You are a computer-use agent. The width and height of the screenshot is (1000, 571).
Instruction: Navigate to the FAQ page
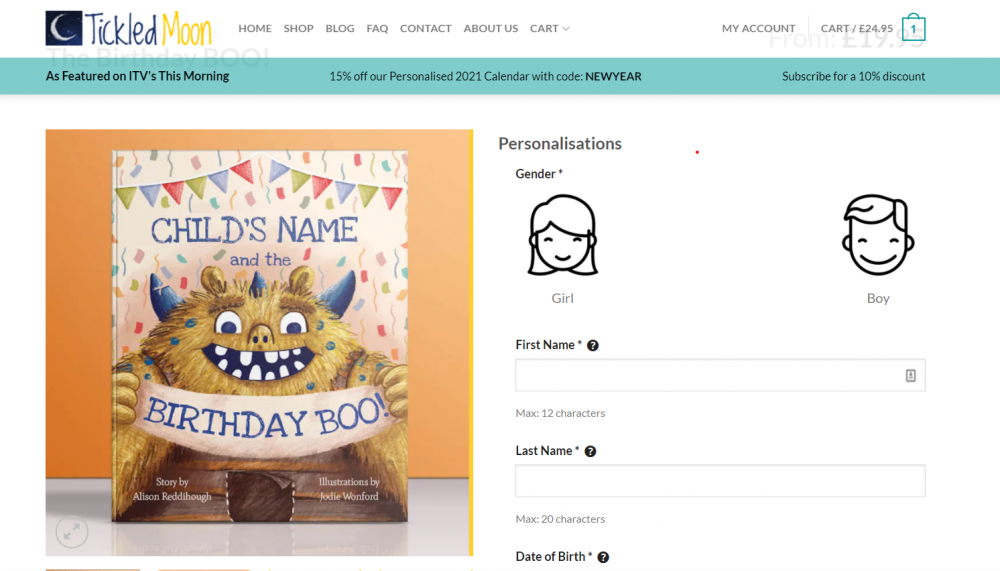[377, 29]
